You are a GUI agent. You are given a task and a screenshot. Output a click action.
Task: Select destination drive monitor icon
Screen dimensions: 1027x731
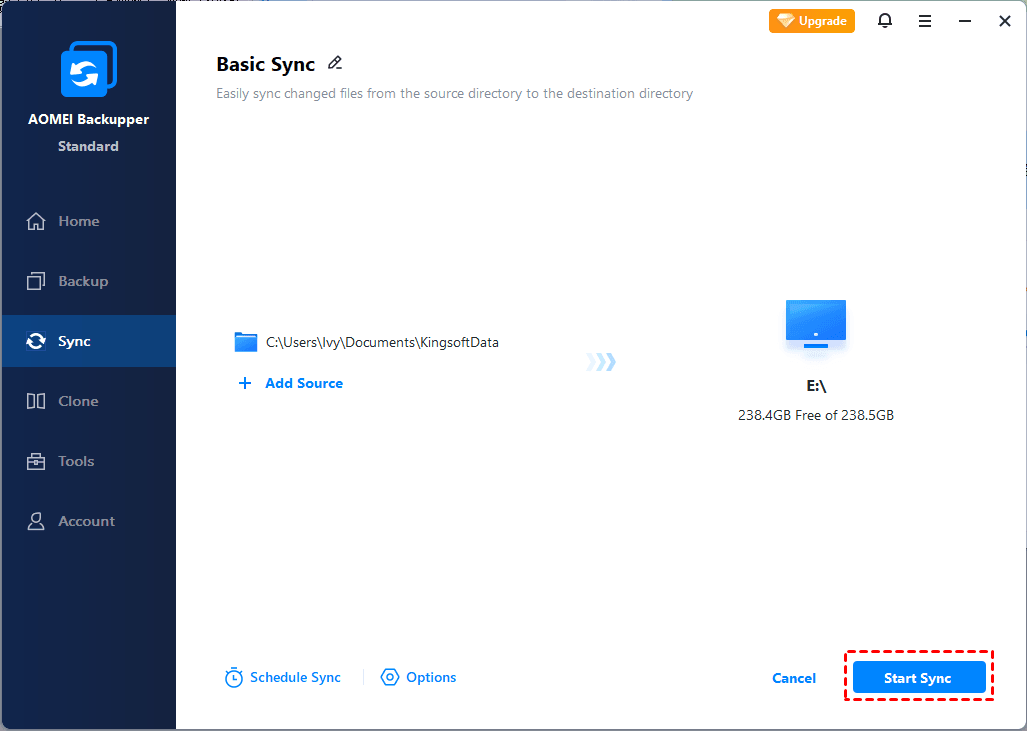point(815,324)
